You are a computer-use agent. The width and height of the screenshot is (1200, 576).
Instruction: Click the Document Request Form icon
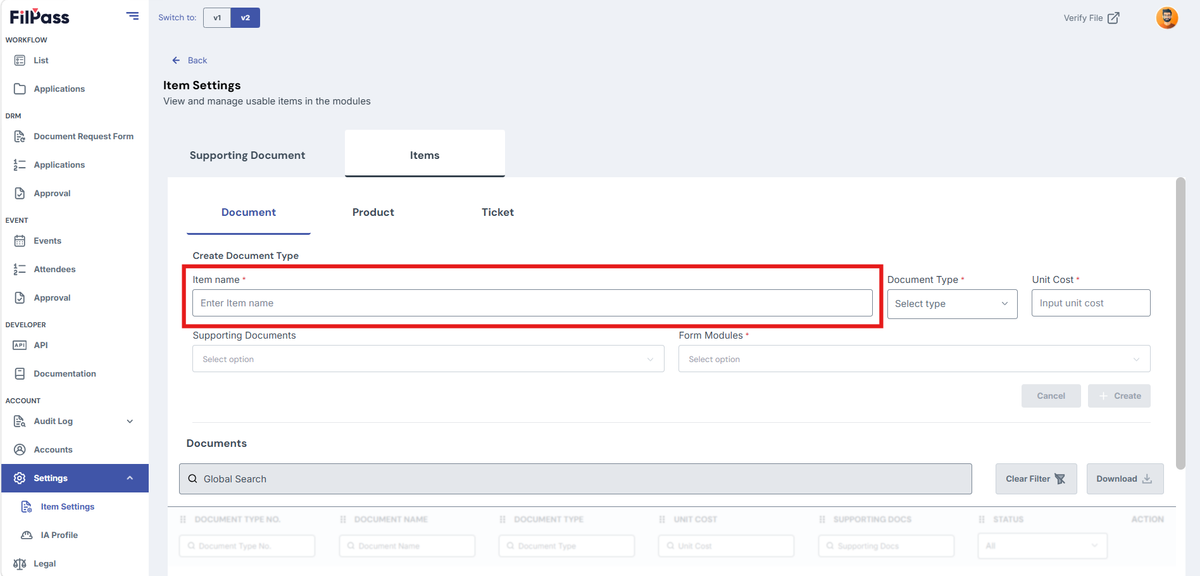(19, 136)
